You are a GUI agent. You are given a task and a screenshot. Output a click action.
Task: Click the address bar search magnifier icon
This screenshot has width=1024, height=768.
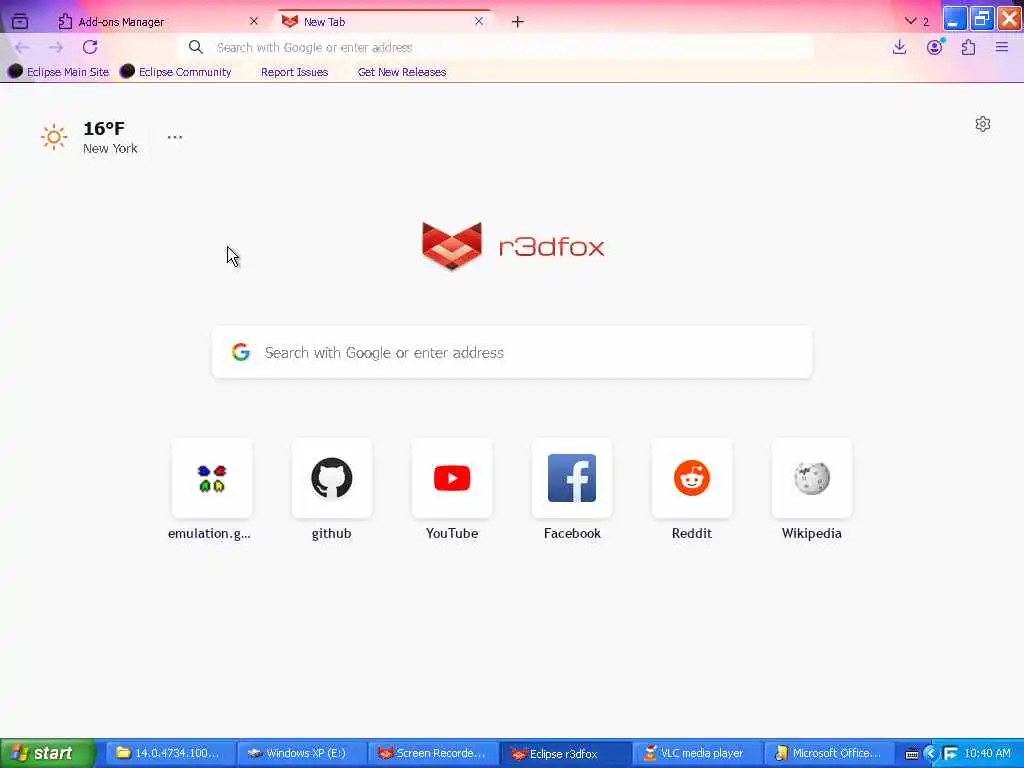click(x=195, y=47)
